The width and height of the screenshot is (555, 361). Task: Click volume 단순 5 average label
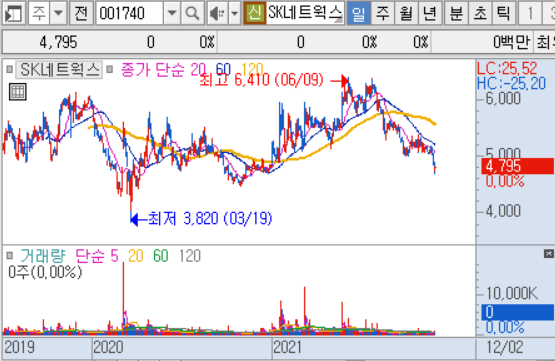97,256
